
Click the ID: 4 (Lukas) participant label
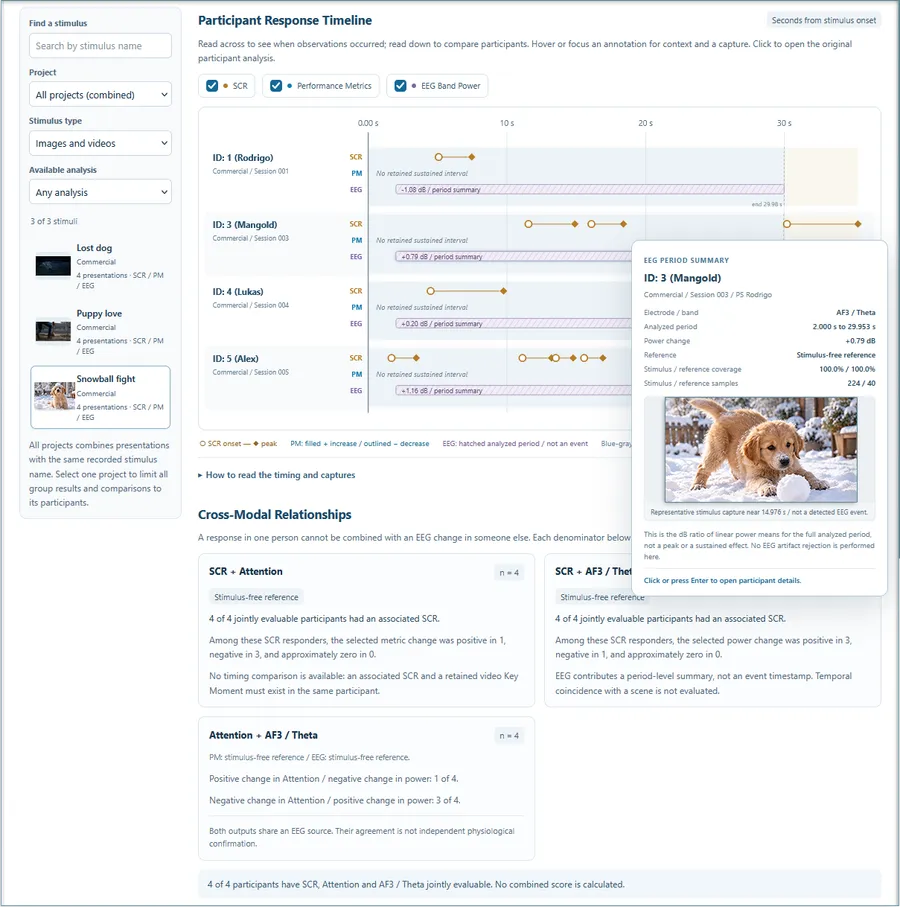[x=238, y=292]
